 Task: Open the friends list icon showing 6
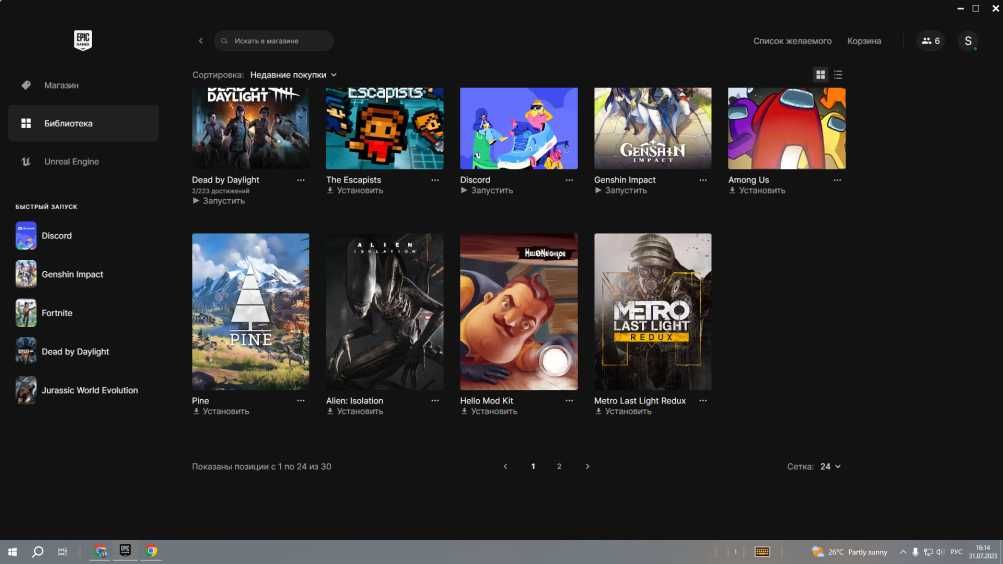click(931, 41)
